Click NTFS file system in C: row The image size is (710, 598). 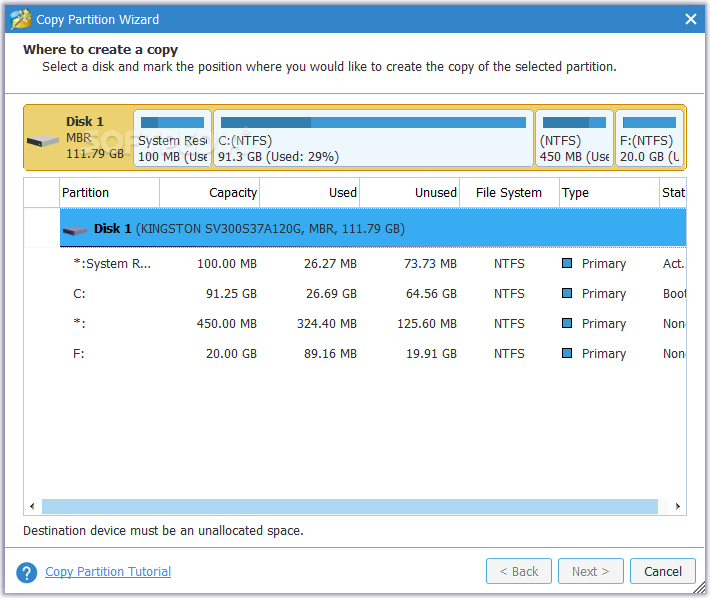(x=509, y=293)
